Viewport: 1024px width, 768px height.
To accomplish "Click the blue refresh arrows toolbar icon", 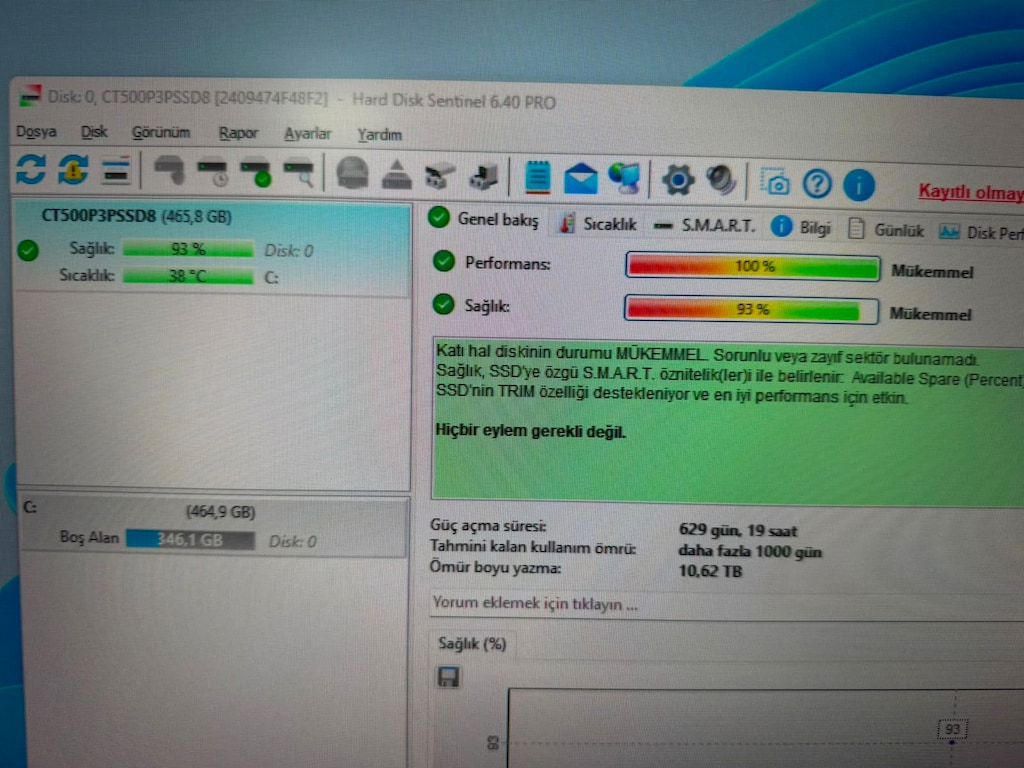I will (31, 168).
